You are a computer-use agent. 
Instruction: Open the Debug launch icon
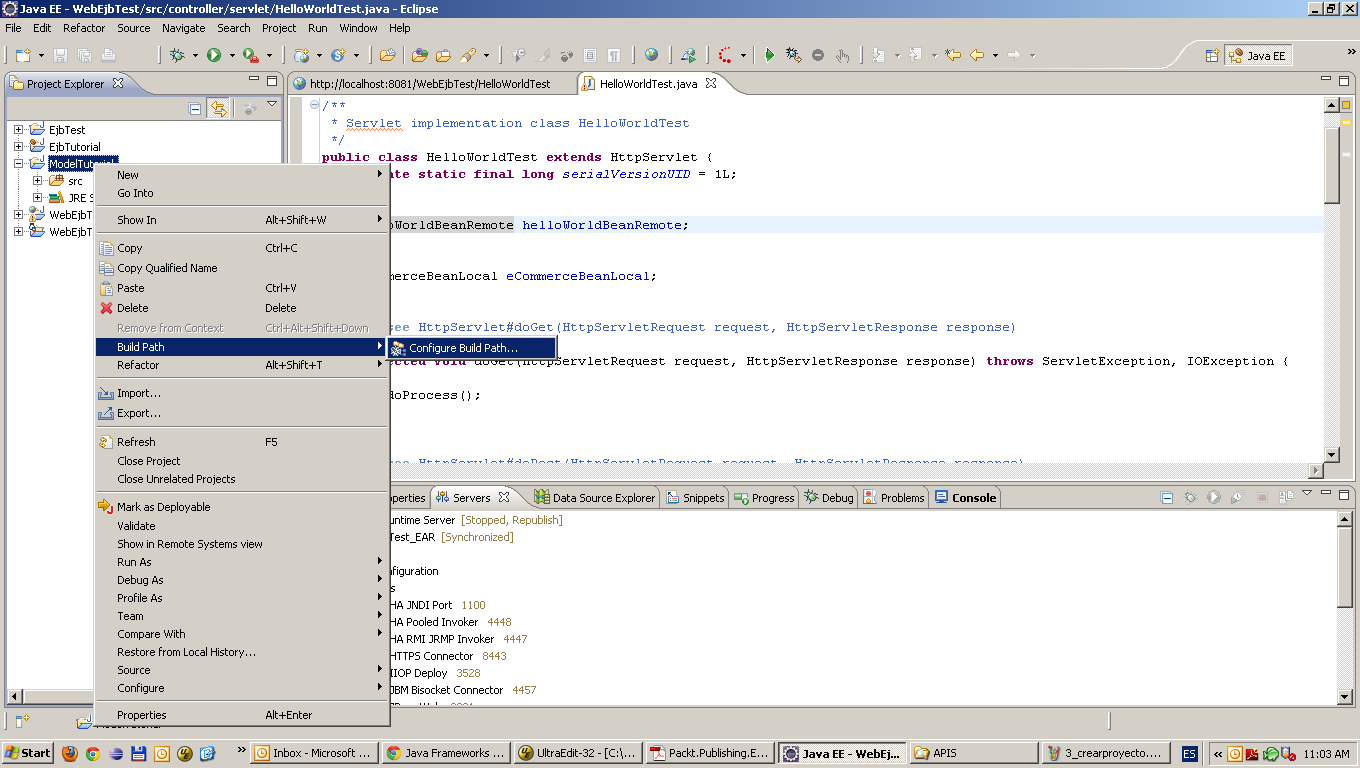(x=177, y=55)
